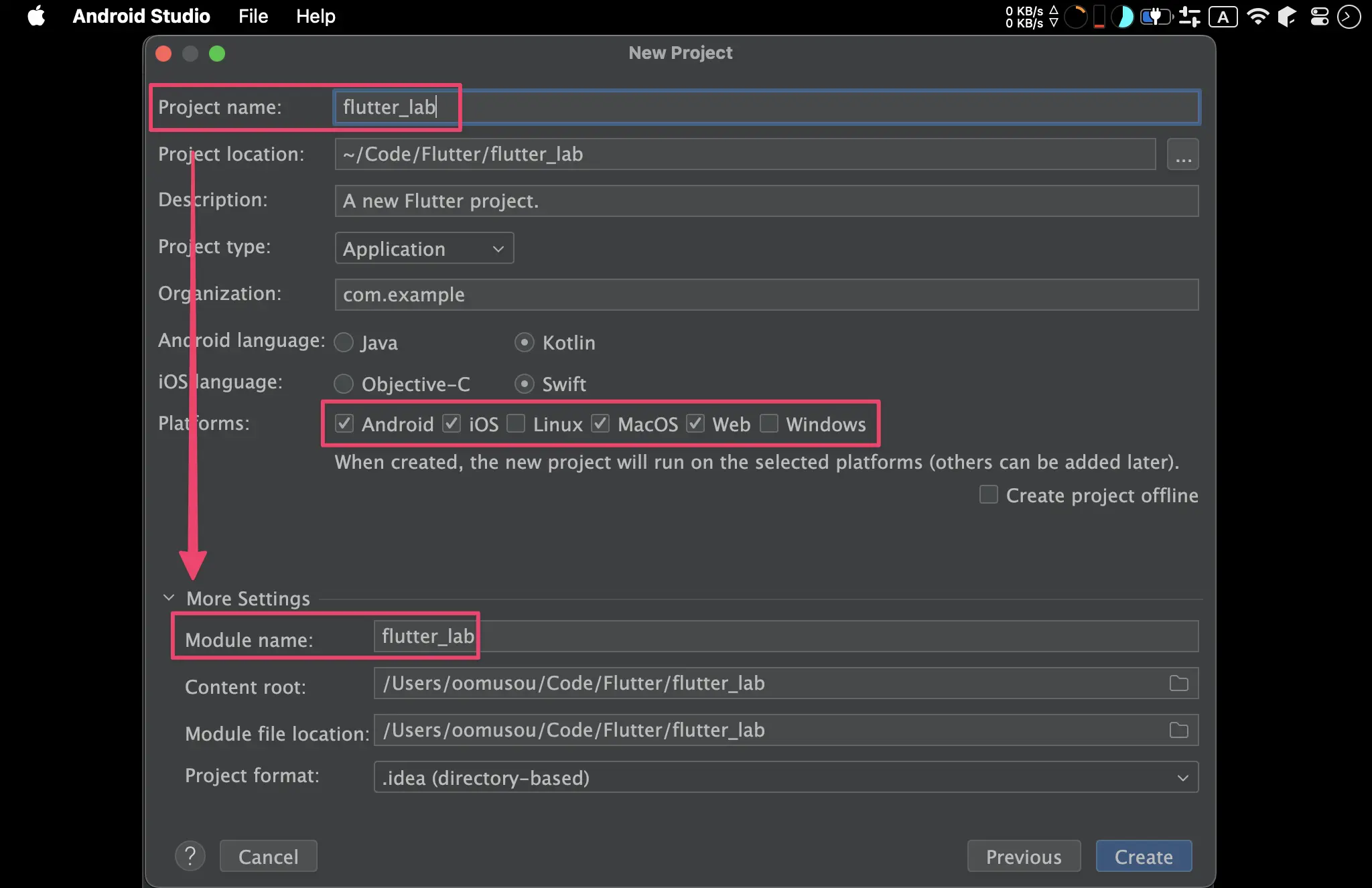
Task: Open the Wi-Fi menu icon
Action: (1258, 17)
